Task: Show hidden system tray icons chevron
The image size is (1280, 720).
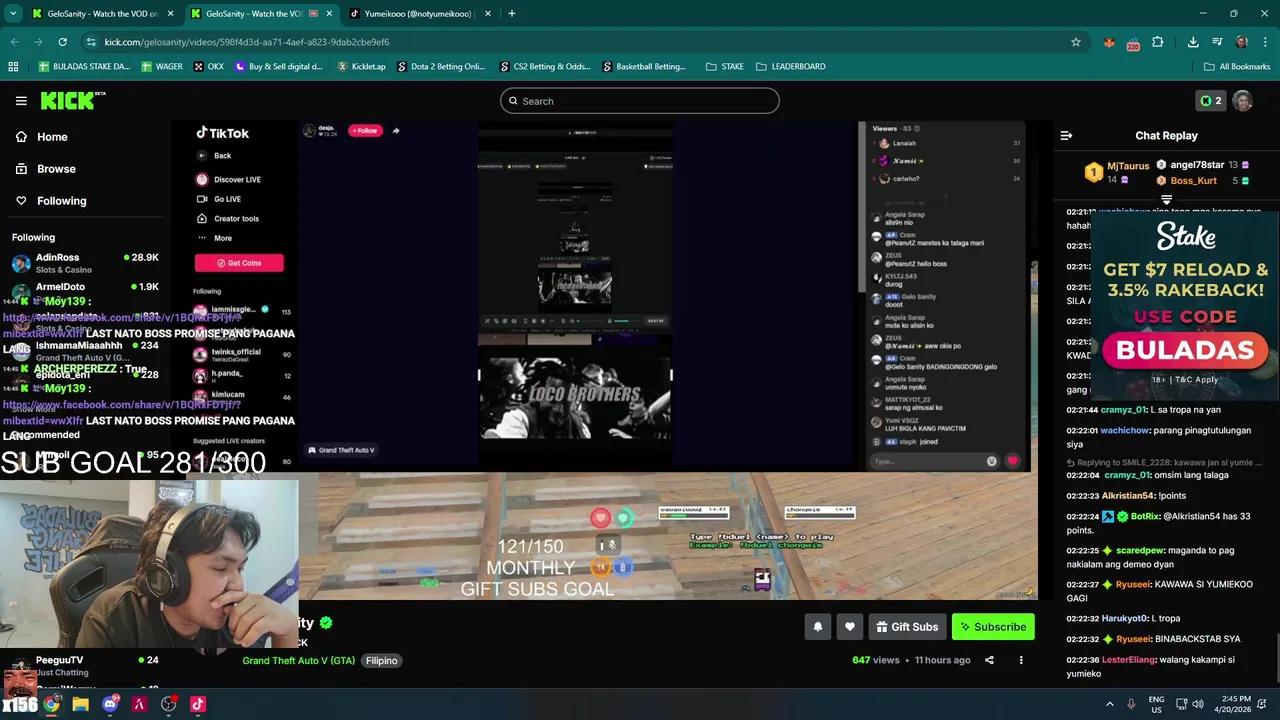Action: [1109, 704]
